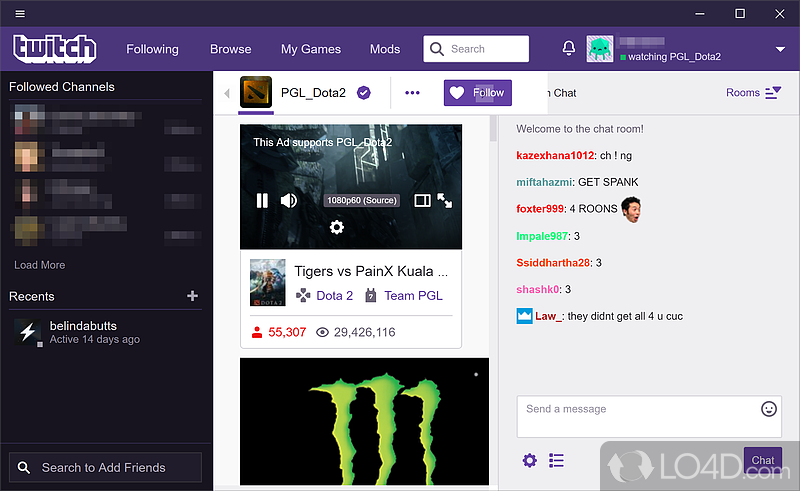Focus the Search to Add Friends field
800x491 pixels.
click(x=106, y=468)
